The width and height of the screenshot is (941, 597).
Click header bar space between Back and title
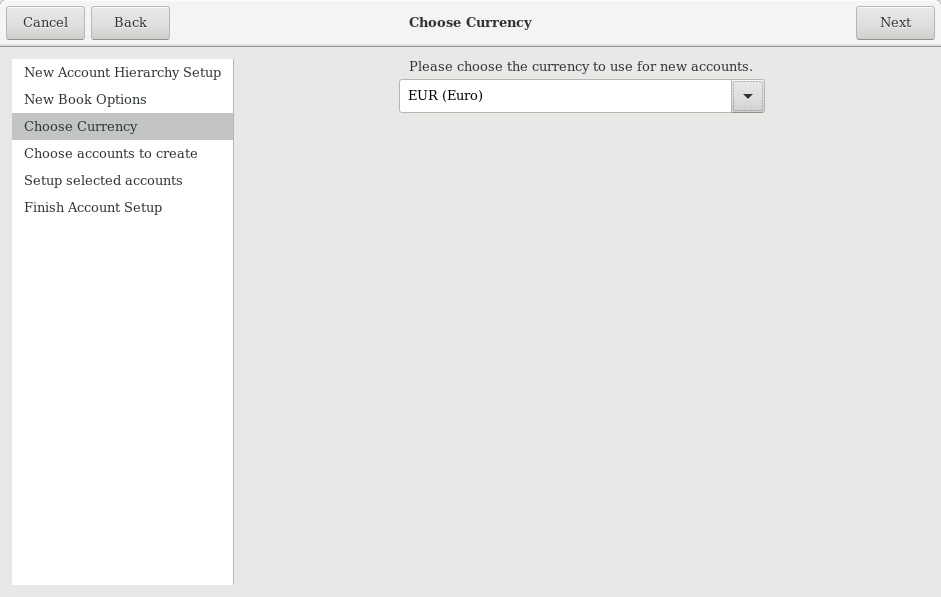tap(290, 22)
